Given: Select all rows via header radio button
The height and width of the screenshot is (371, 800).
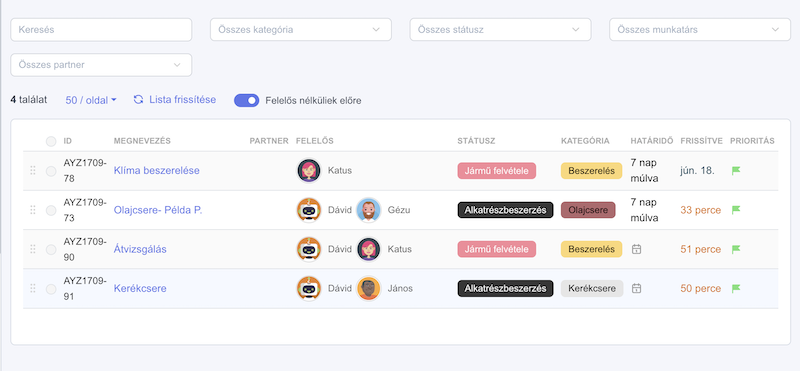Looking at the screenshot, I should click(51, 141).
